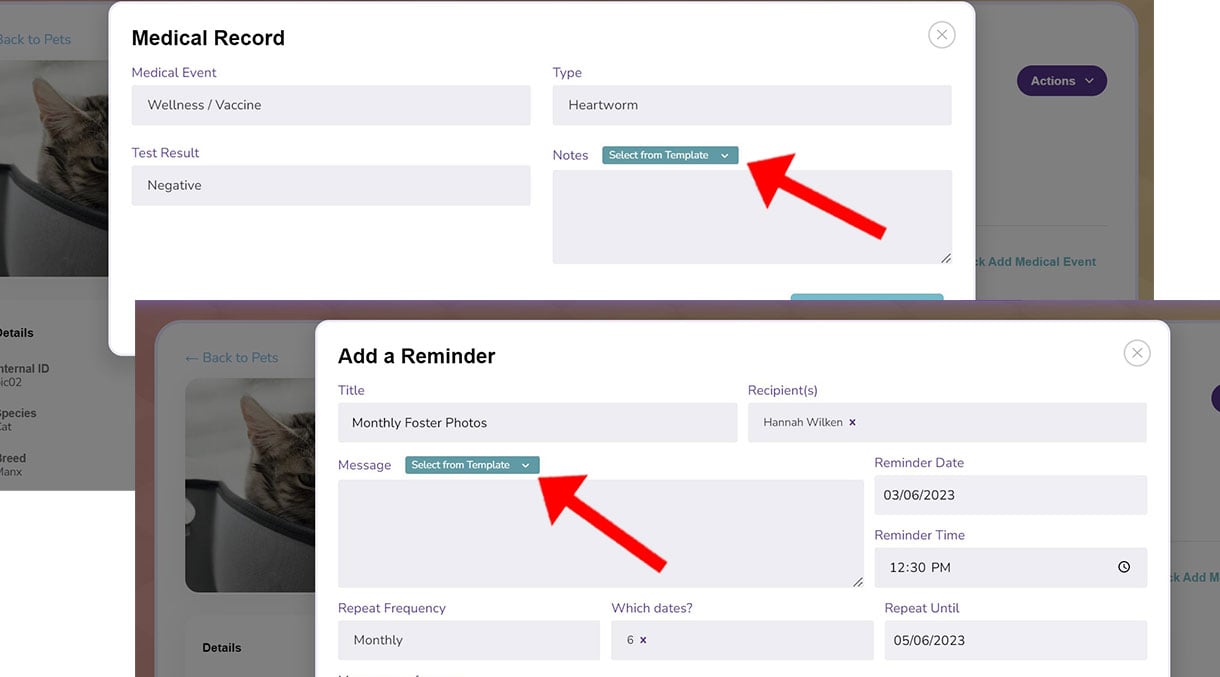Click the Add Medical Event link
The height and width of the screenshot is (677, 1220).
pos(1040,262)
